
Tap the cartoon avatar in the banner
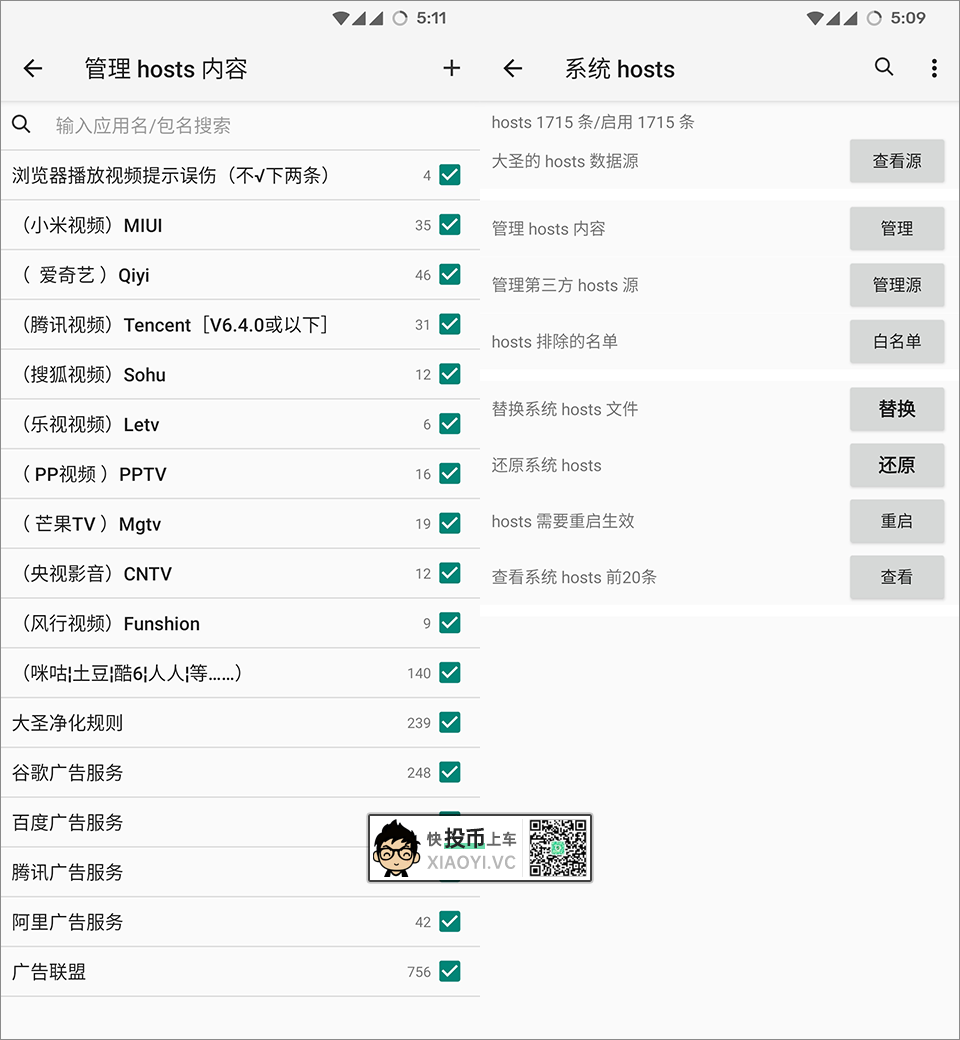point(397,849)
